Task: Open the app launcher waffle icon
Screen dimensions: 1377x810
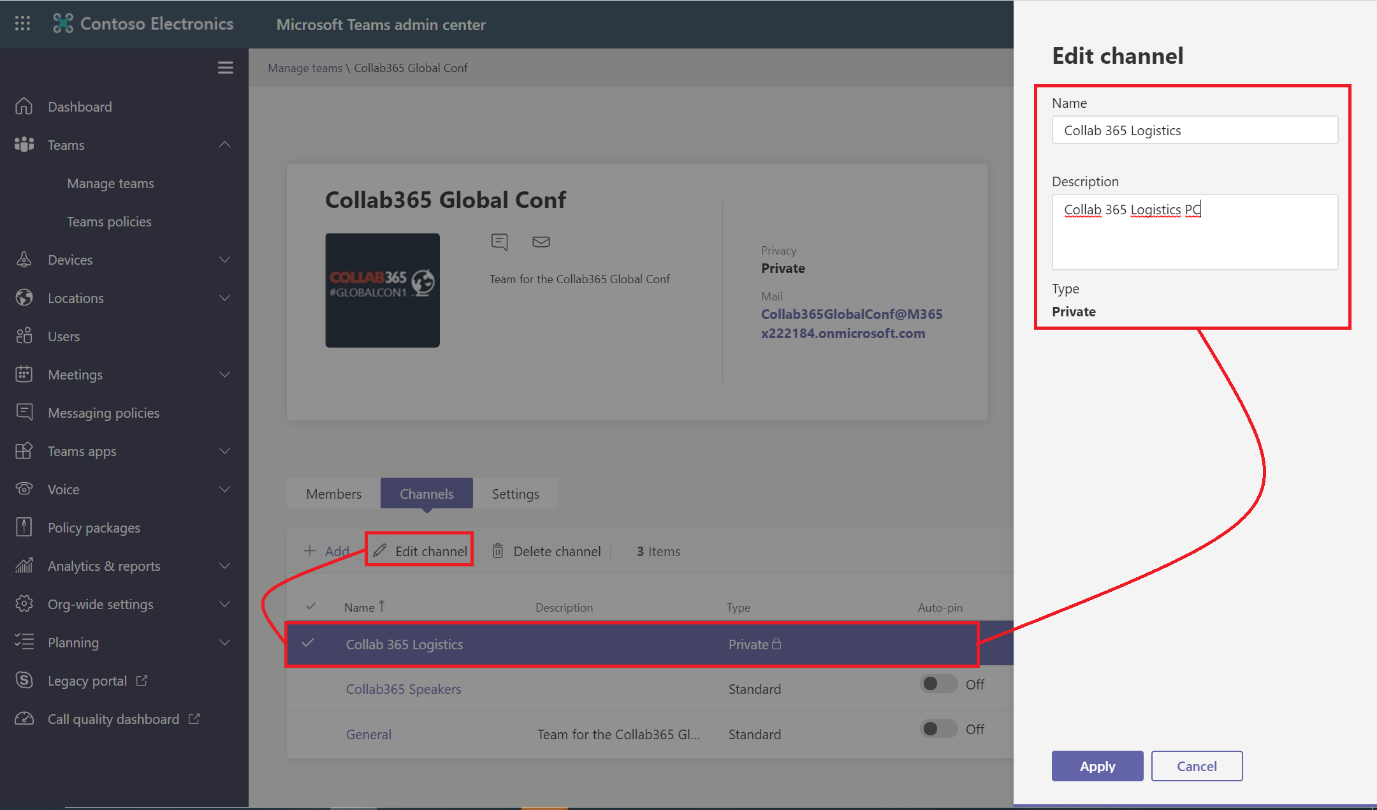Action: click(22, 24)
